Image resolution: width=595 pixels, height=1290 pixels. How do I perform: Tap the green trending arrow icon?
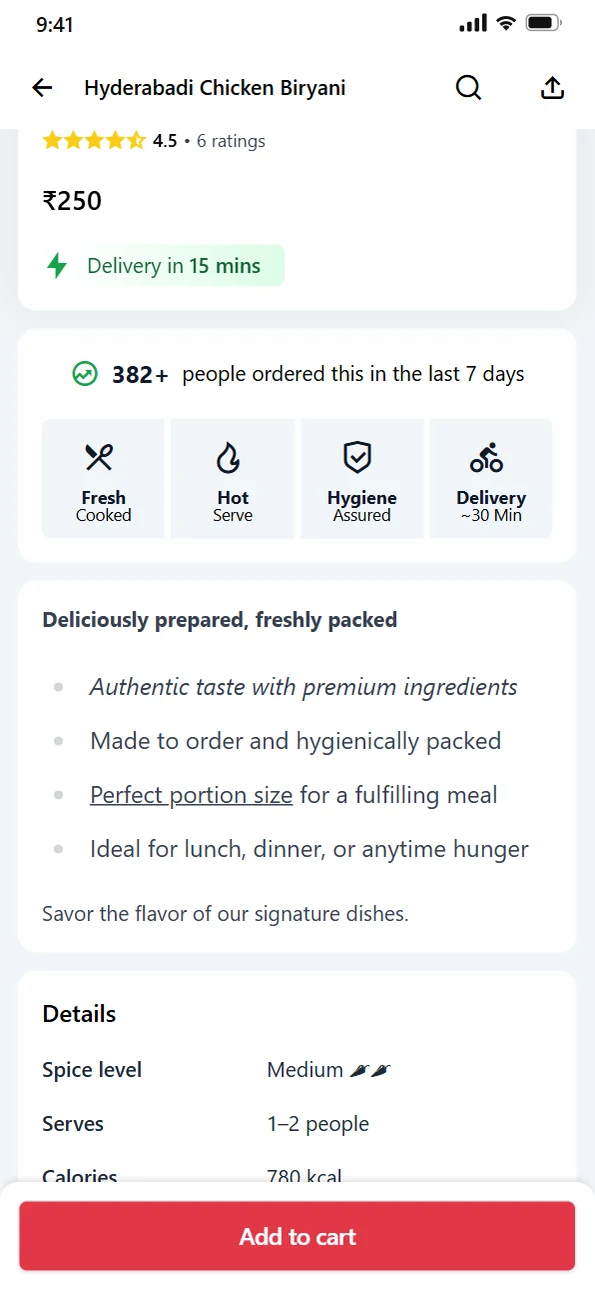tap(85, 374)
